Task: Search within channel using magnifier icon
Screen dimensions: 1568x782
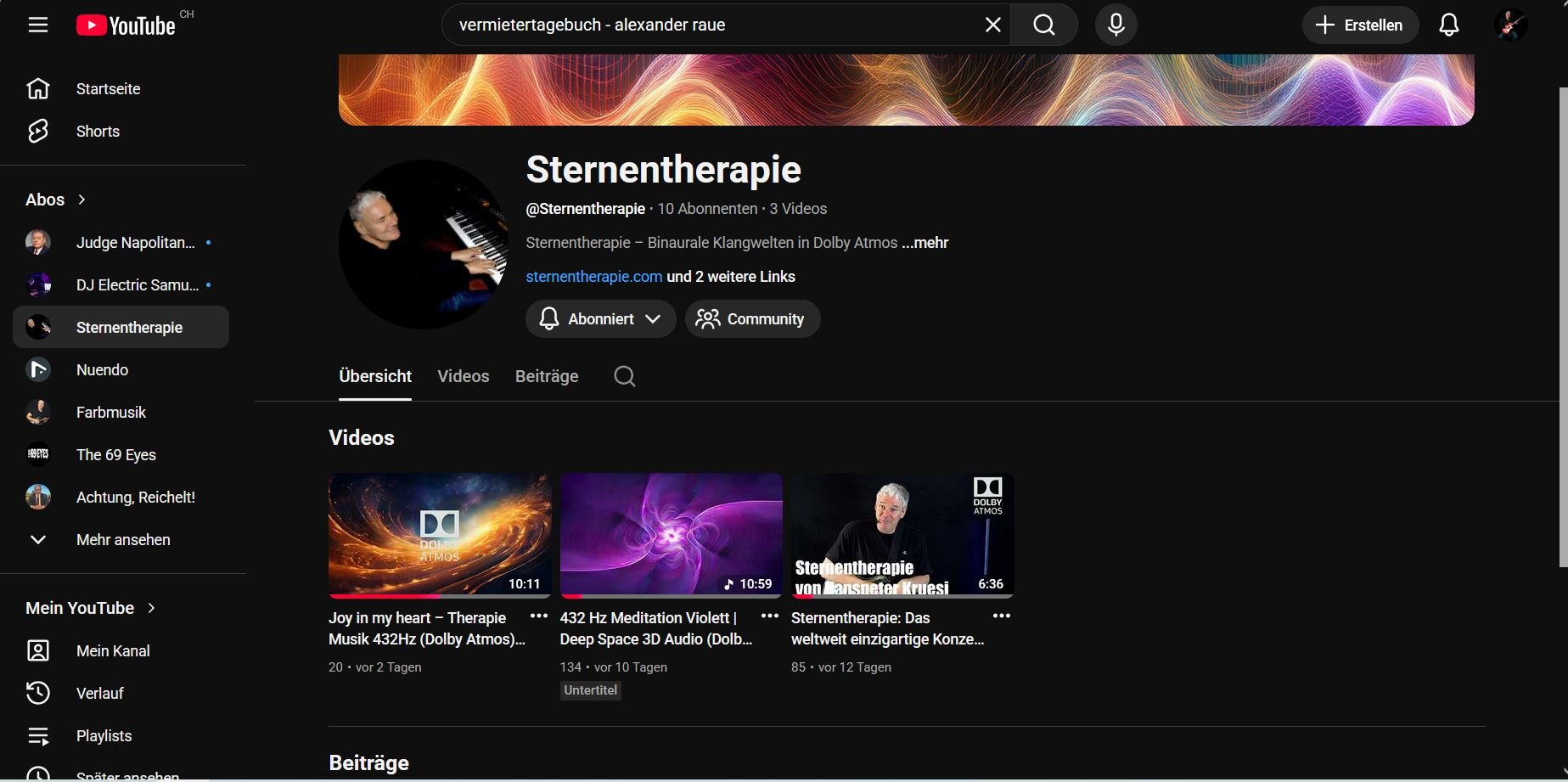Action: point(625,376)
